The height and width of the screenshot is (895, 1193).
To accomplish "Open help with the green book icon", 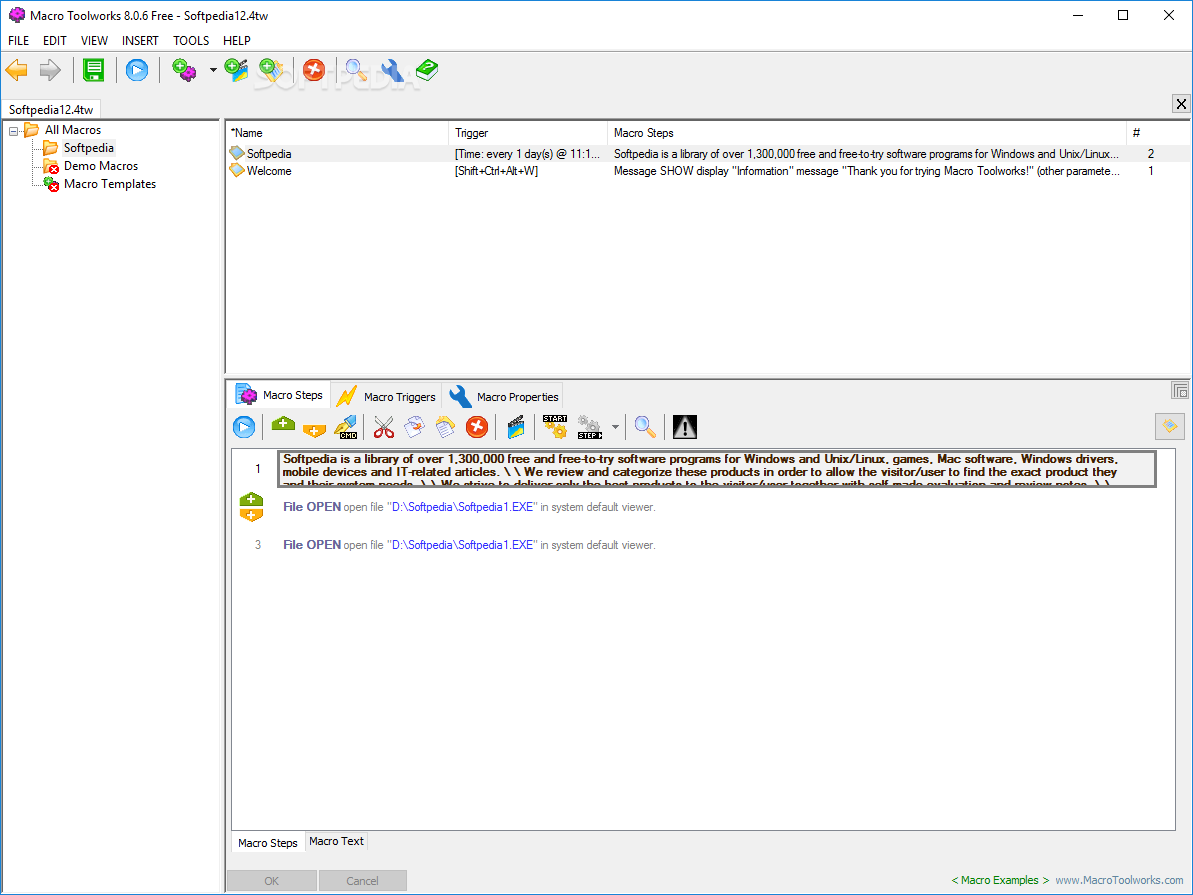I will 427,70.
